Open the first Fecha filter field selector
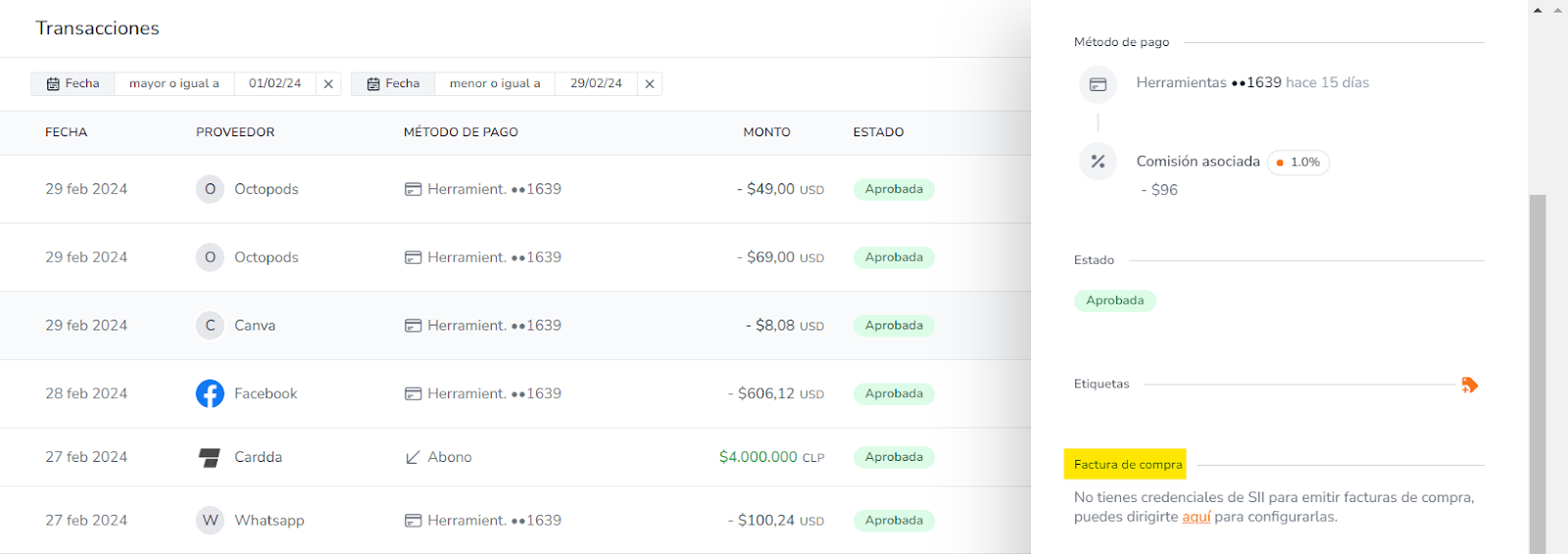The image size is (1568, 554). click(x=73, y=84)
